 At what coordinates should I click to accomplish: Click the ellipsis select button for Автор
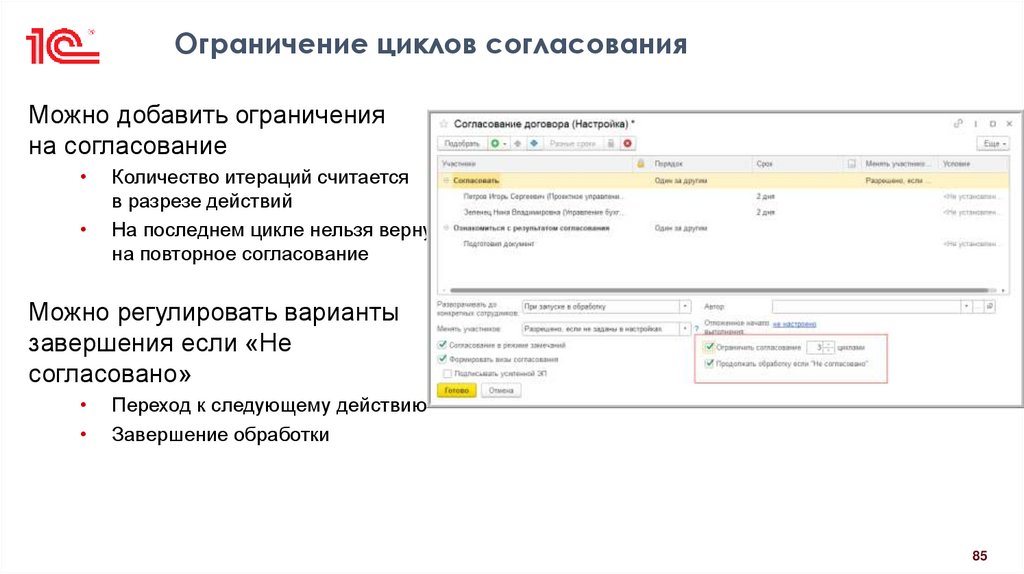pyautogui.click(x=978, y=306)
